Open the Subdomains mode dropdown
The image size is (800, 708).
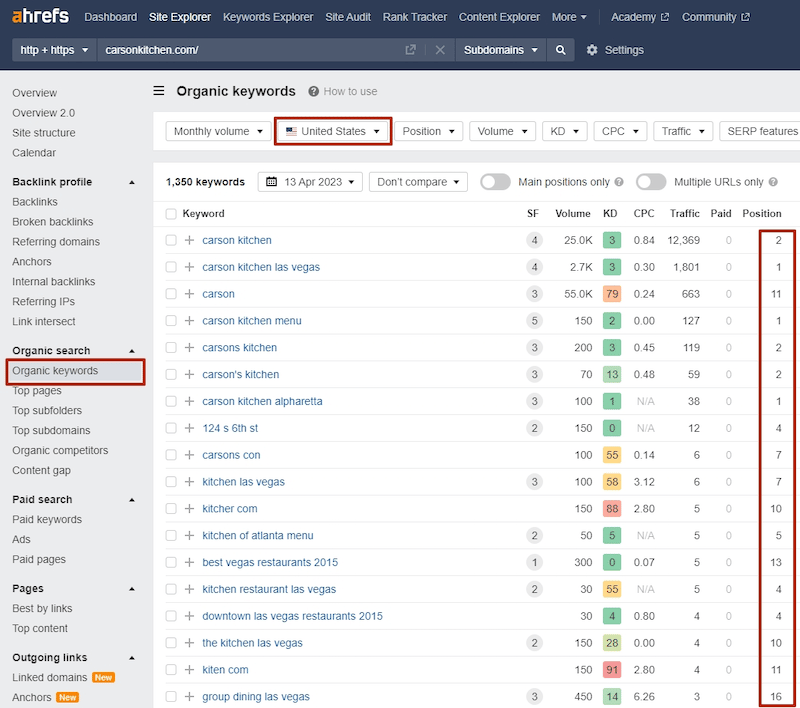[501, 50]
